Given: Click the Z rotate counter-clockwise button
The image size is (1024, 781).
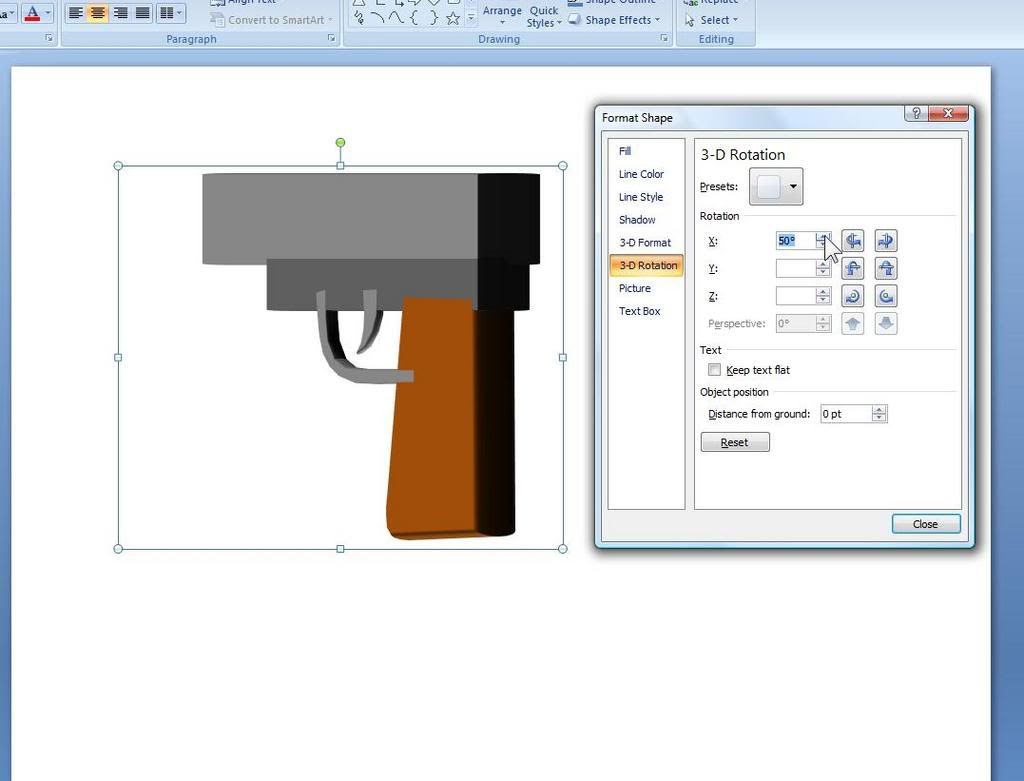Looking at the screenshot, I should pos(886,296).
